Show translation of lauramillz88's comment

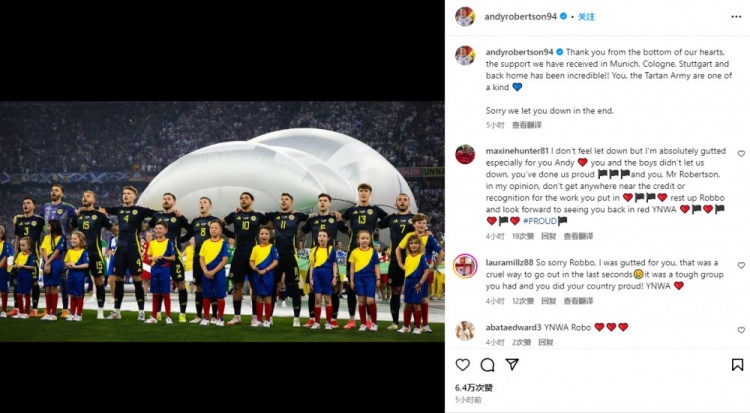pyautogui.click(x=578, y=301)
